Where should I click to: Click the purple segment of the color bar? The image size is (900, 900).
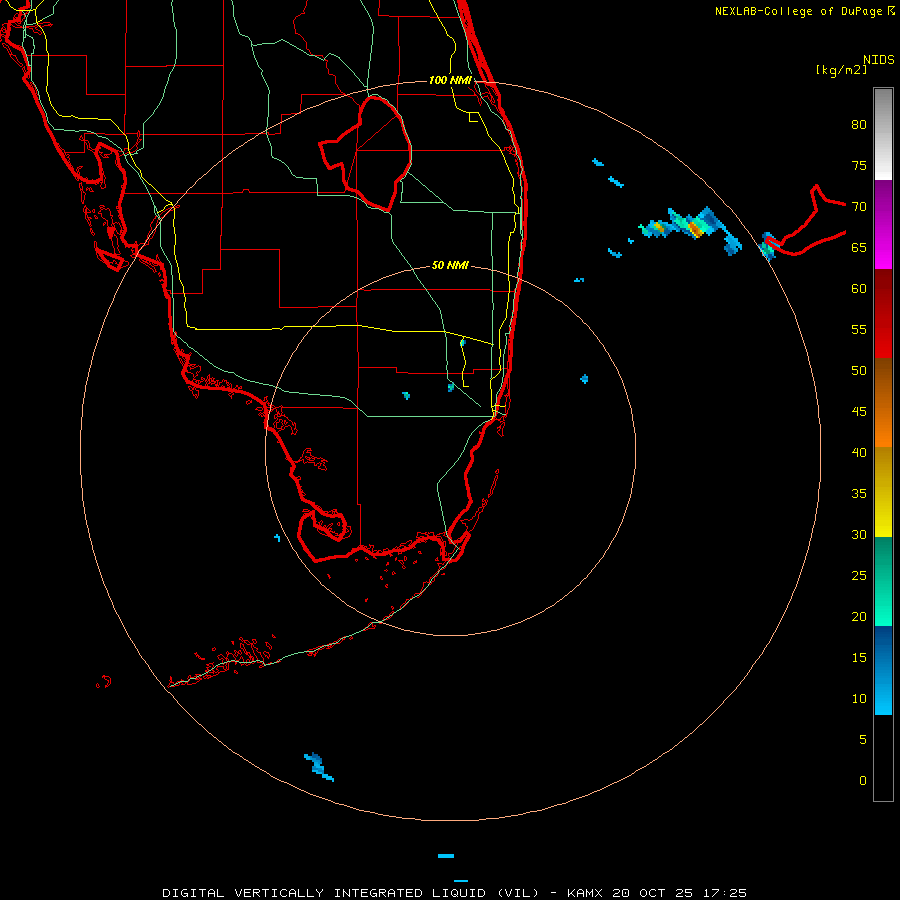click(883, 224)
